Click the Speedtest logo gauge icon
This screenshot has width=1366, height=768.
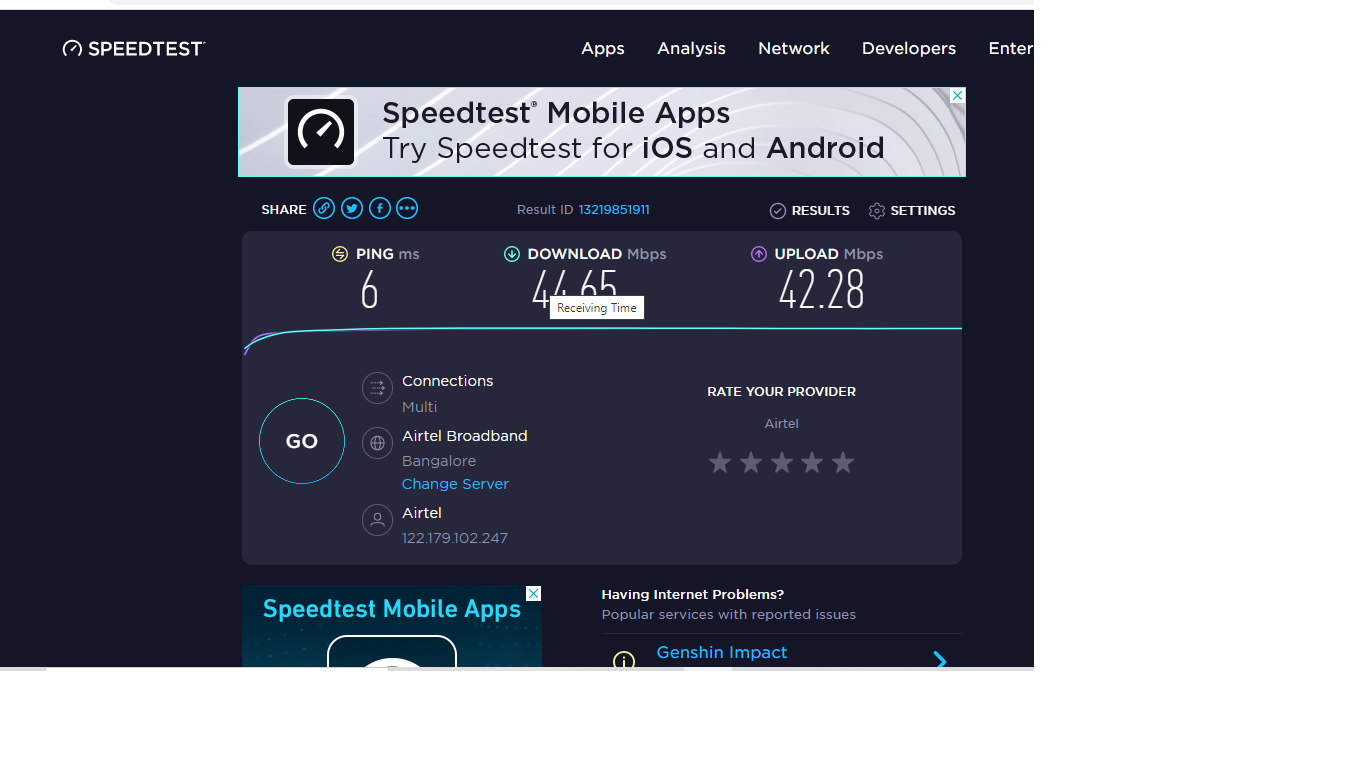pyautogui.click(x=71, y=47)
